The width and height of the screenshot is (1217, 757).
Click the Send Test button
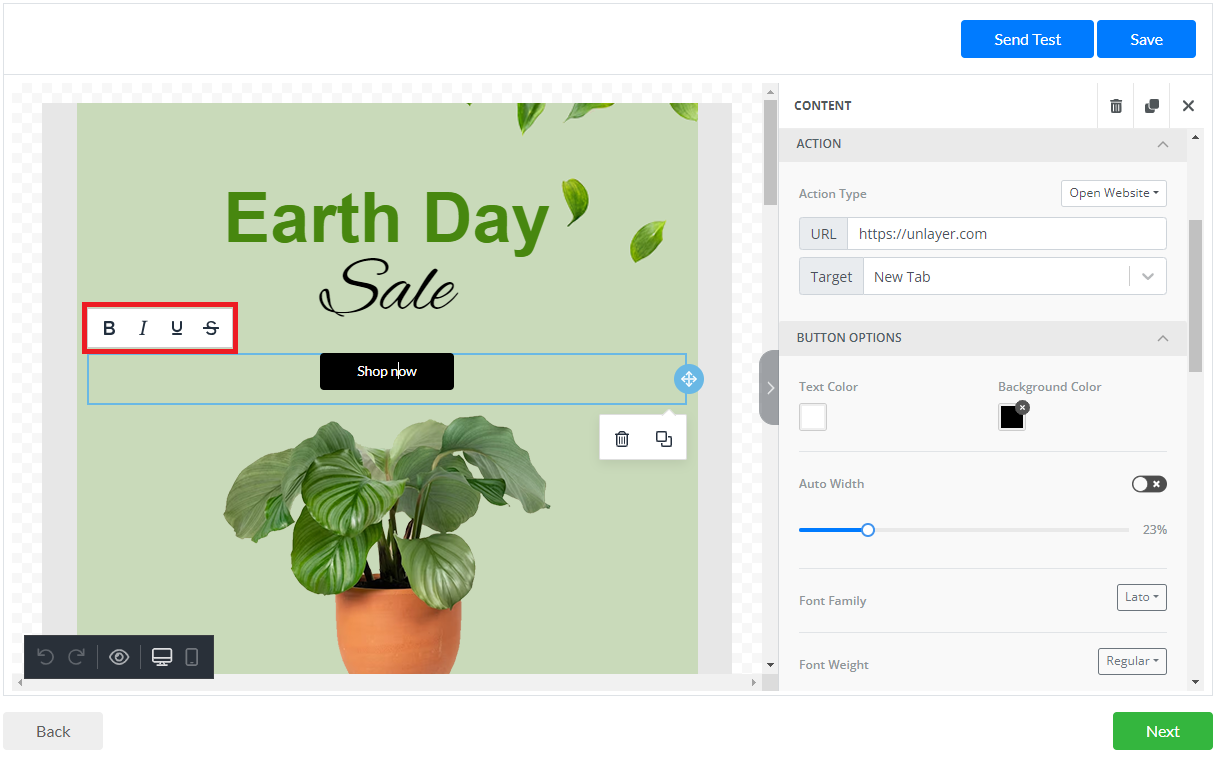pyautogui.click(x=1027, y=39)
